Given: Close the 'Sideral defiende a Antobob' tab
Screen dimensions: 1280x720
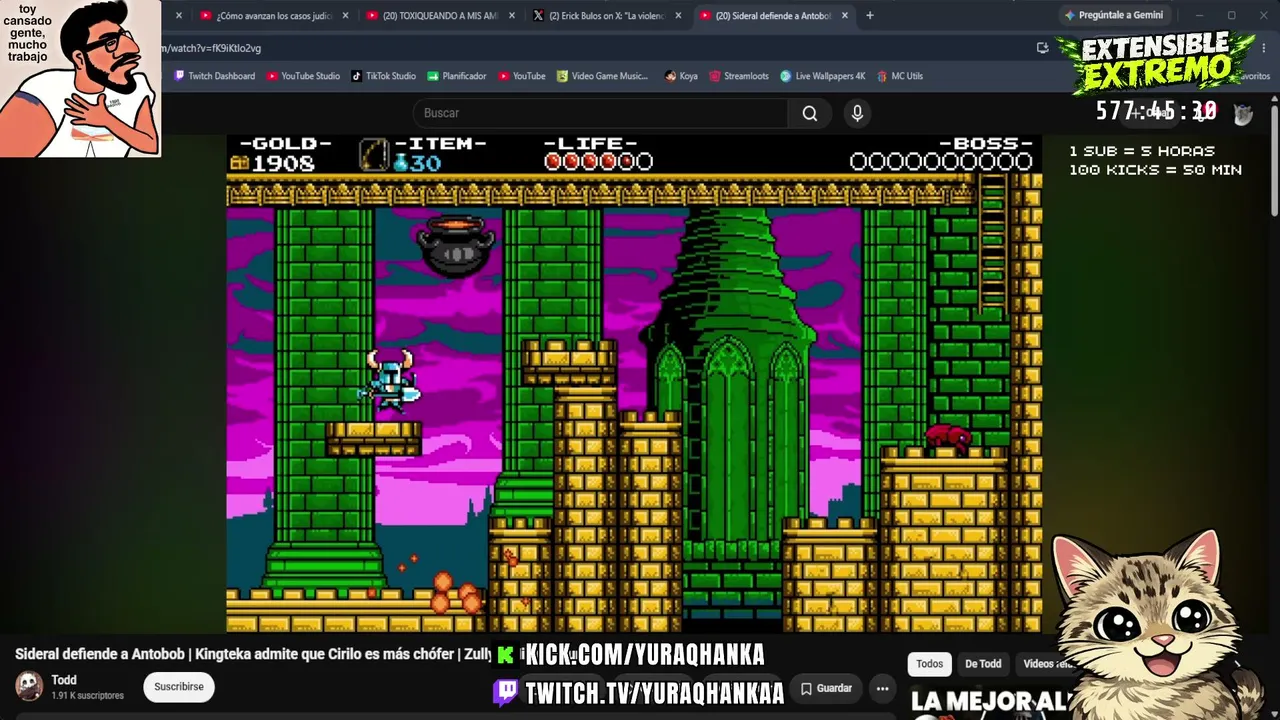Looking at the screenshot, I should pos(845,16).
